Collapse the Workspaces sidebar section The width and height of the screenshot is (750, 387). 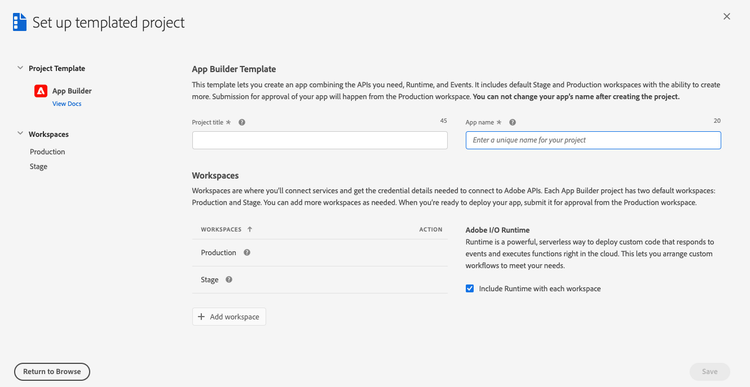point(20,134)
